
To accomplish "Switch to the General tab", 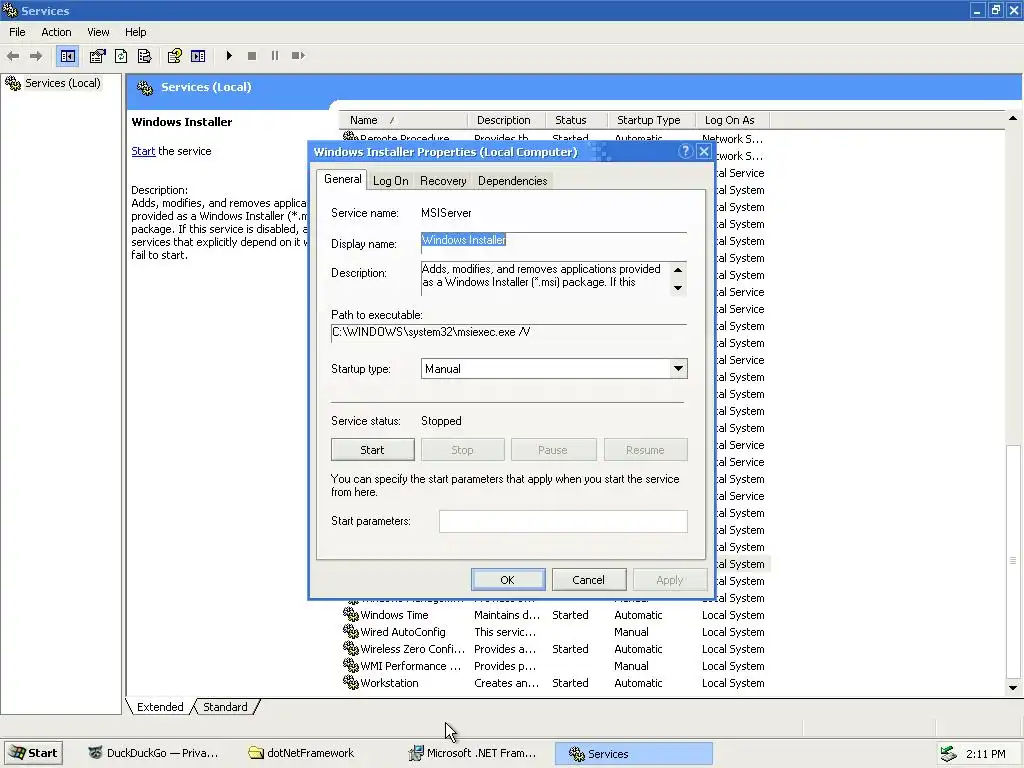I will tap(342, 179).
